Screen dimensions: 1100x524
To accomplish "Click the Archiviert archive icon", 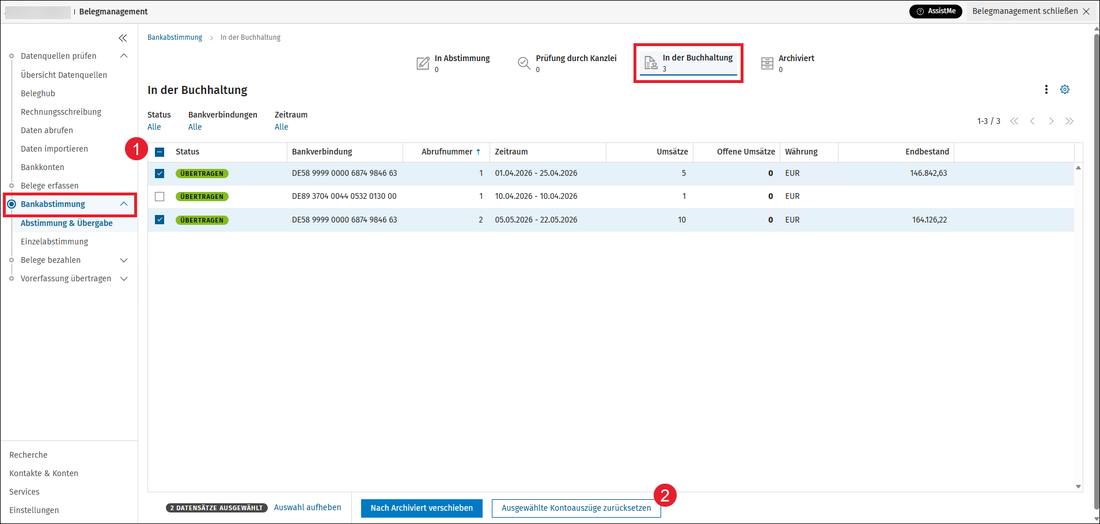I will pos(767,63).
